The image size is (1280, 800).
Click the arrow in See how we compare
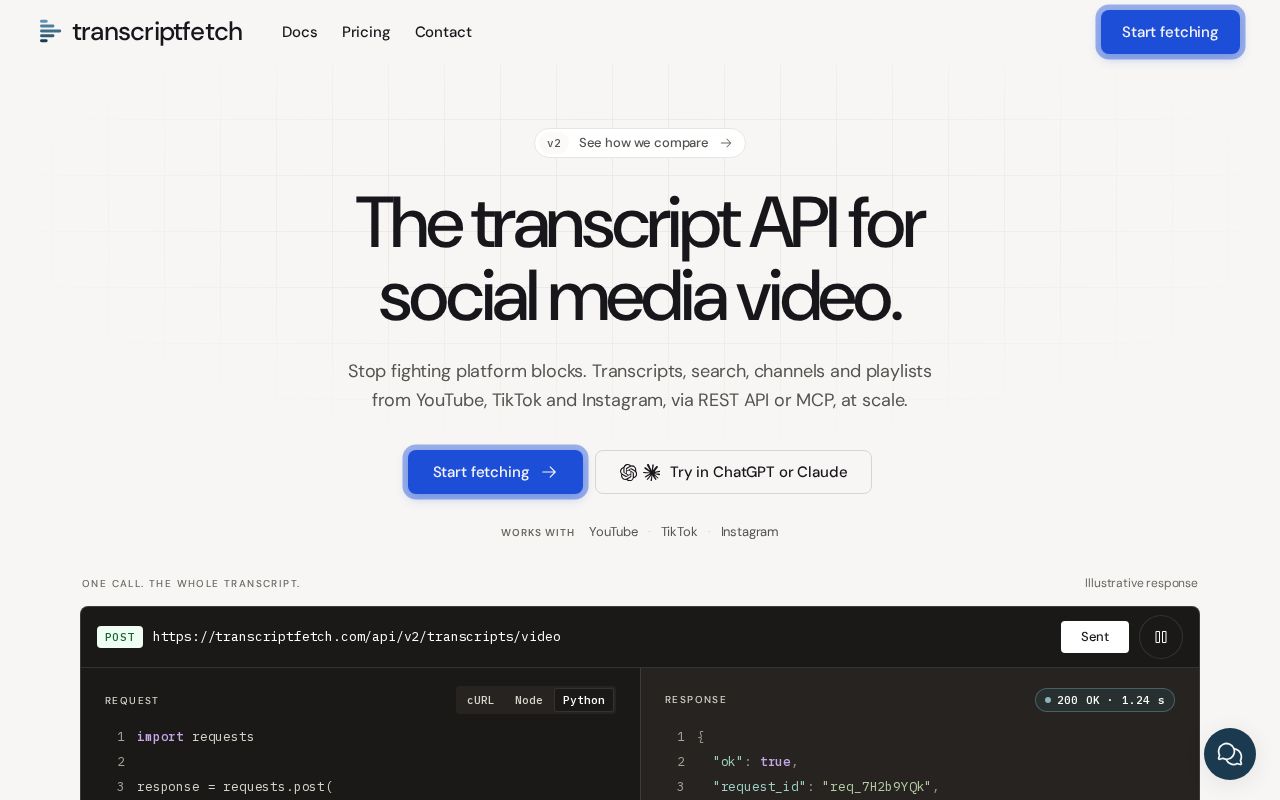(726, 143)
